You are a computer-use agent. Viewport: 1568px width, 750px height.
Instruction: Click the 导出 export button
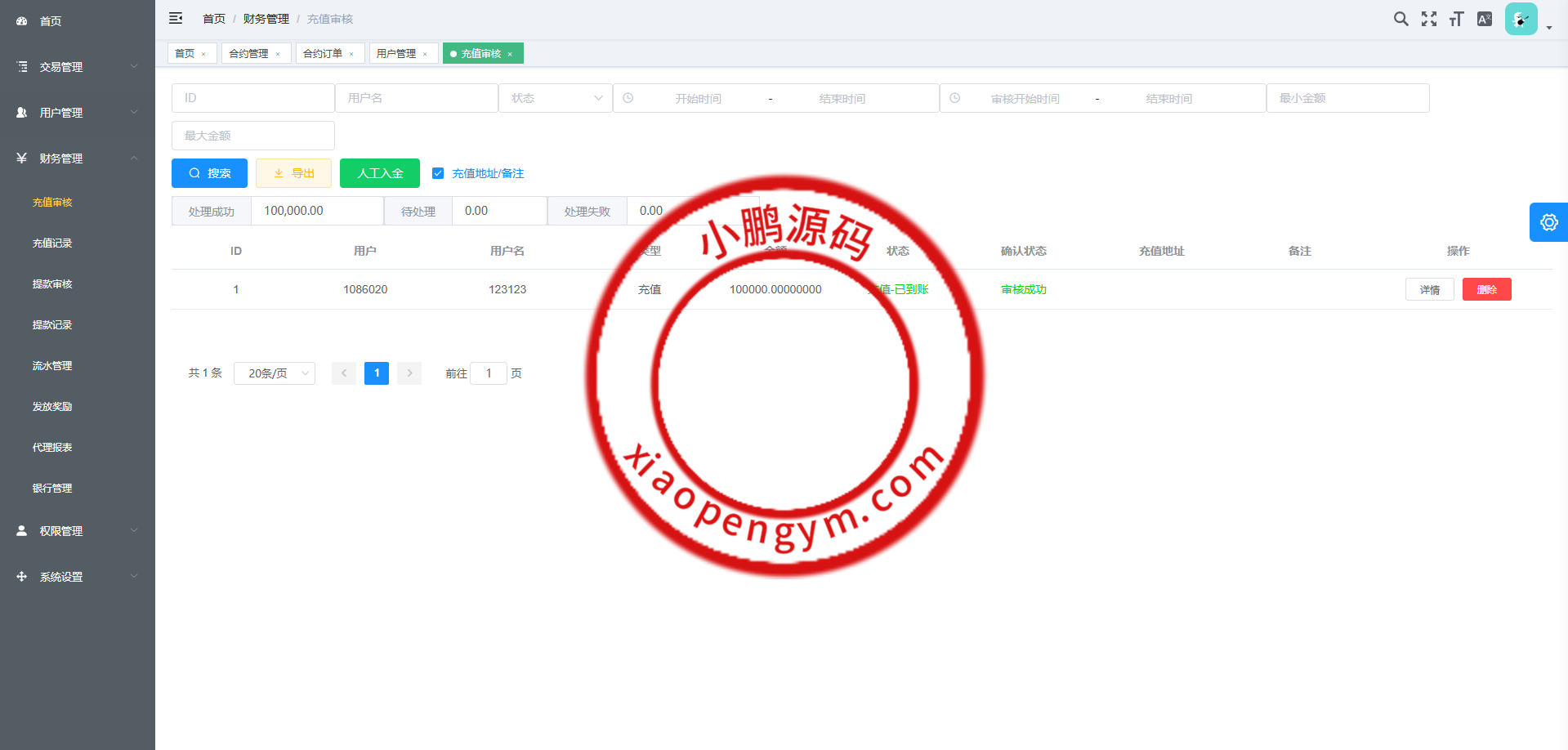coord(293,173)
